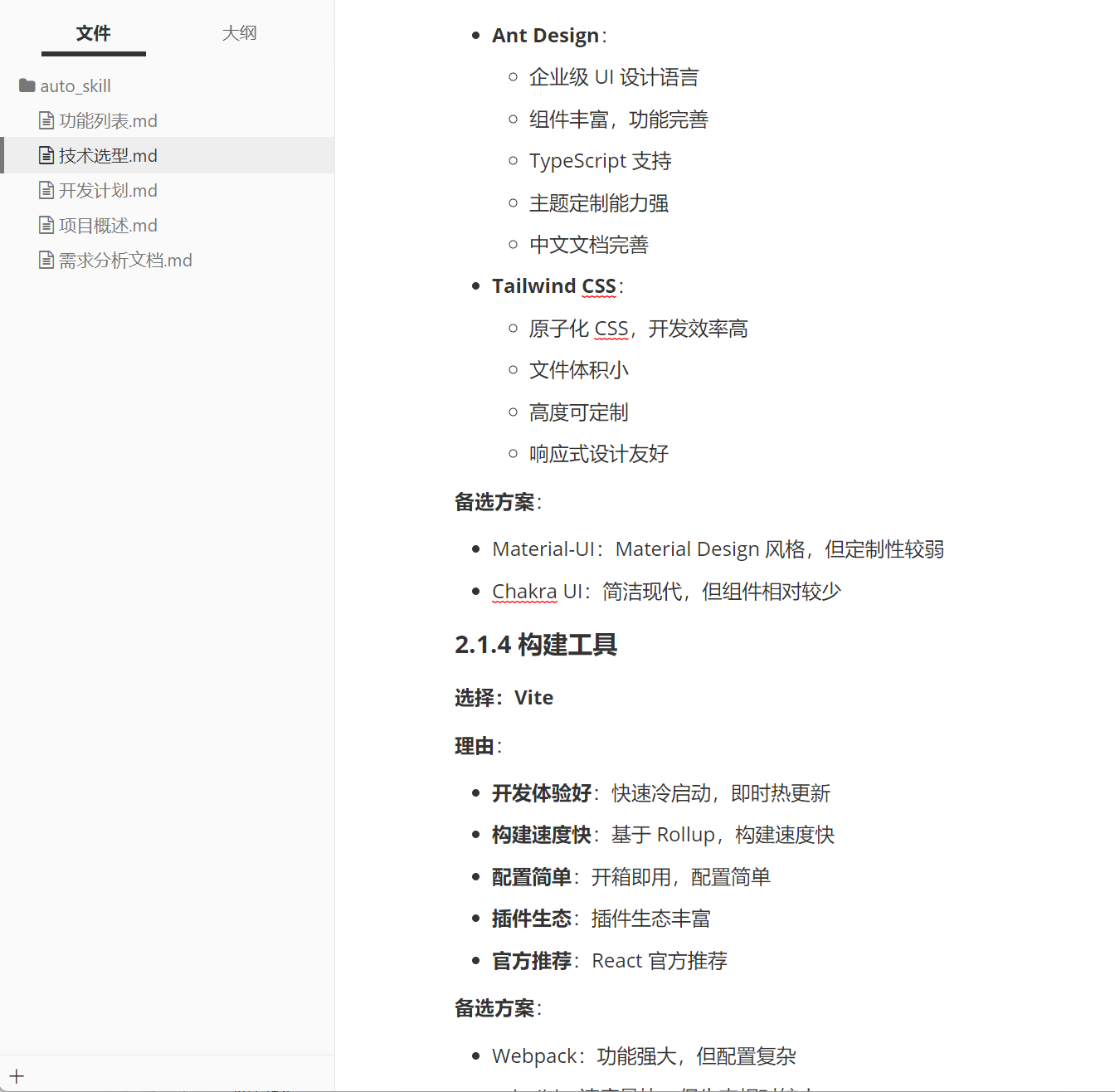Screen dimensions: 1115x1092
Task: Select the active 技术选型.md file
Action: click(x=108, y=156)
